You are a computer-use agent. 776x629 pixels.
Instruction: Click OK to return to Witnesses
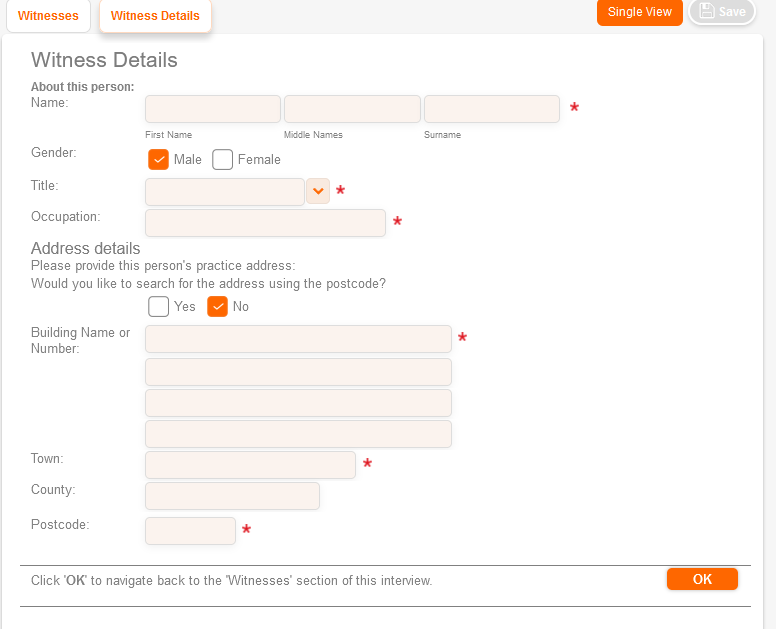(702, 579)
